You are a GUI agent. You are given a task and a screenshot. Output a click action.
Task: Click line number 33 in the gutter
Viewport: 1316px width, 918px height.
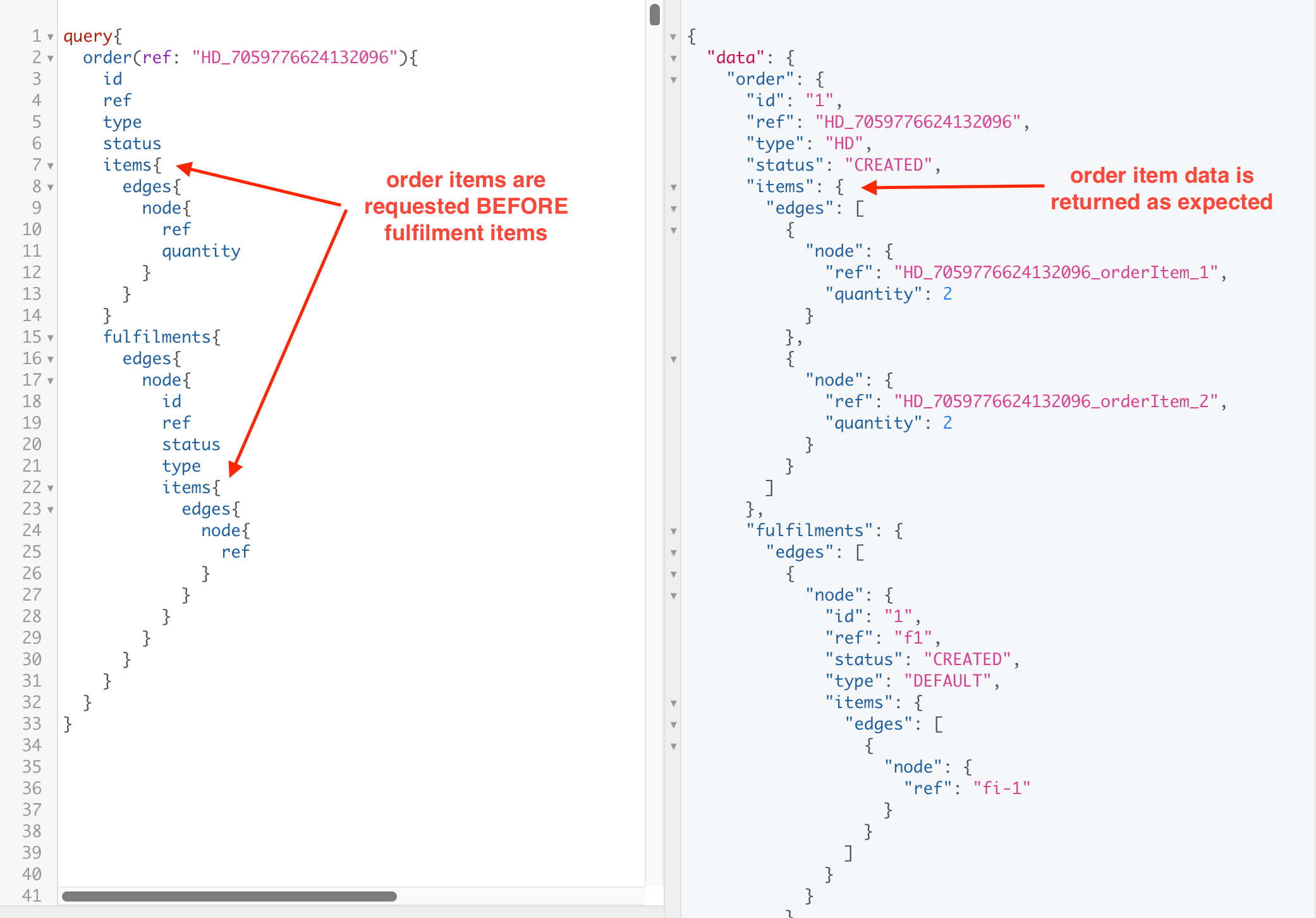tap(32, 724)
